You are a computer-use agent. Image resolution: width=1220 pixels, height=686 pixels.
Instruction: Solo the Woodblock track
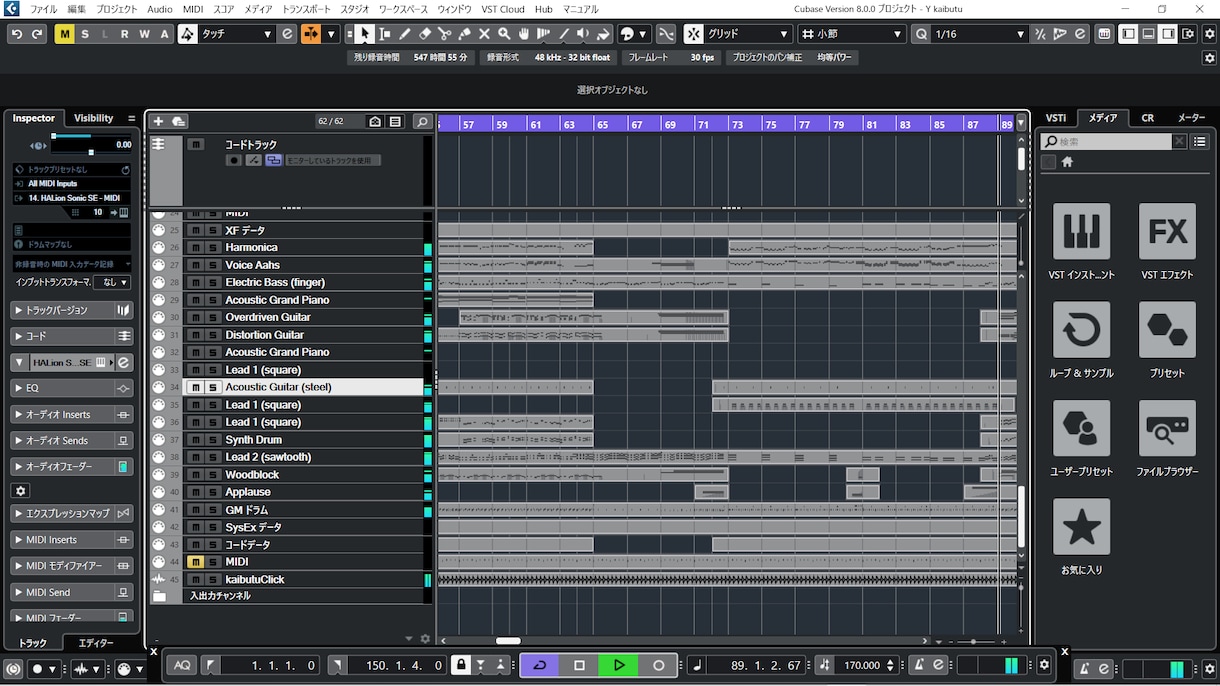pos(212,475)
